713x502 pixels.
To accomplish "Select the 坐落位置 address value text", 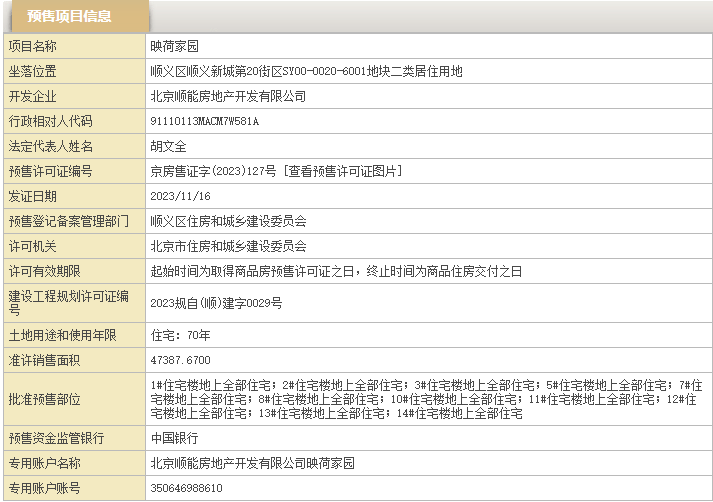I will [306, 71].
